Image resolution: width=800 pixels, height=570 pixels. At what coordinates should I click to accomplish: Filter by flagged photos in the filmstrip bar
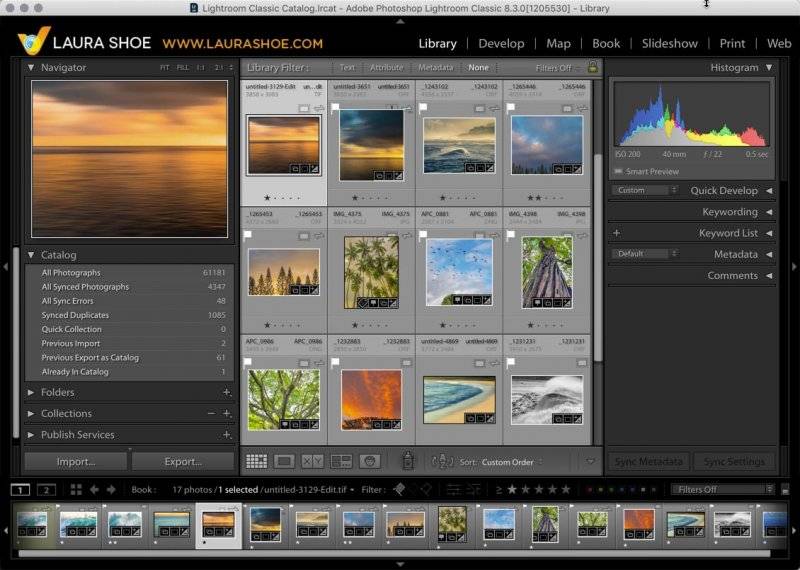coord(399,490)
